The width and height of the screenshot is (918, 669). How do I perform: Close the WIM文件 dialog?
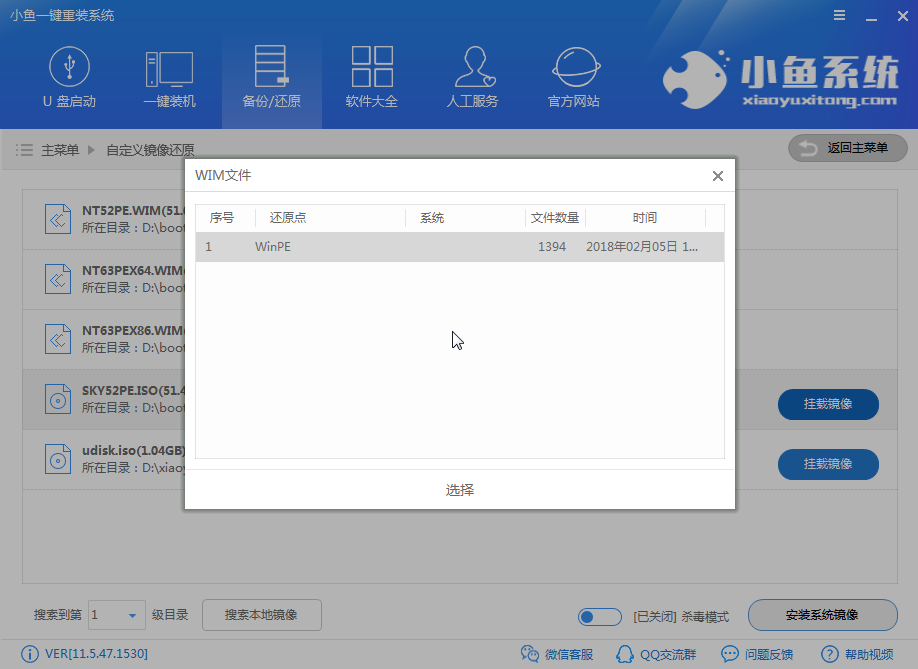[717, 176]
